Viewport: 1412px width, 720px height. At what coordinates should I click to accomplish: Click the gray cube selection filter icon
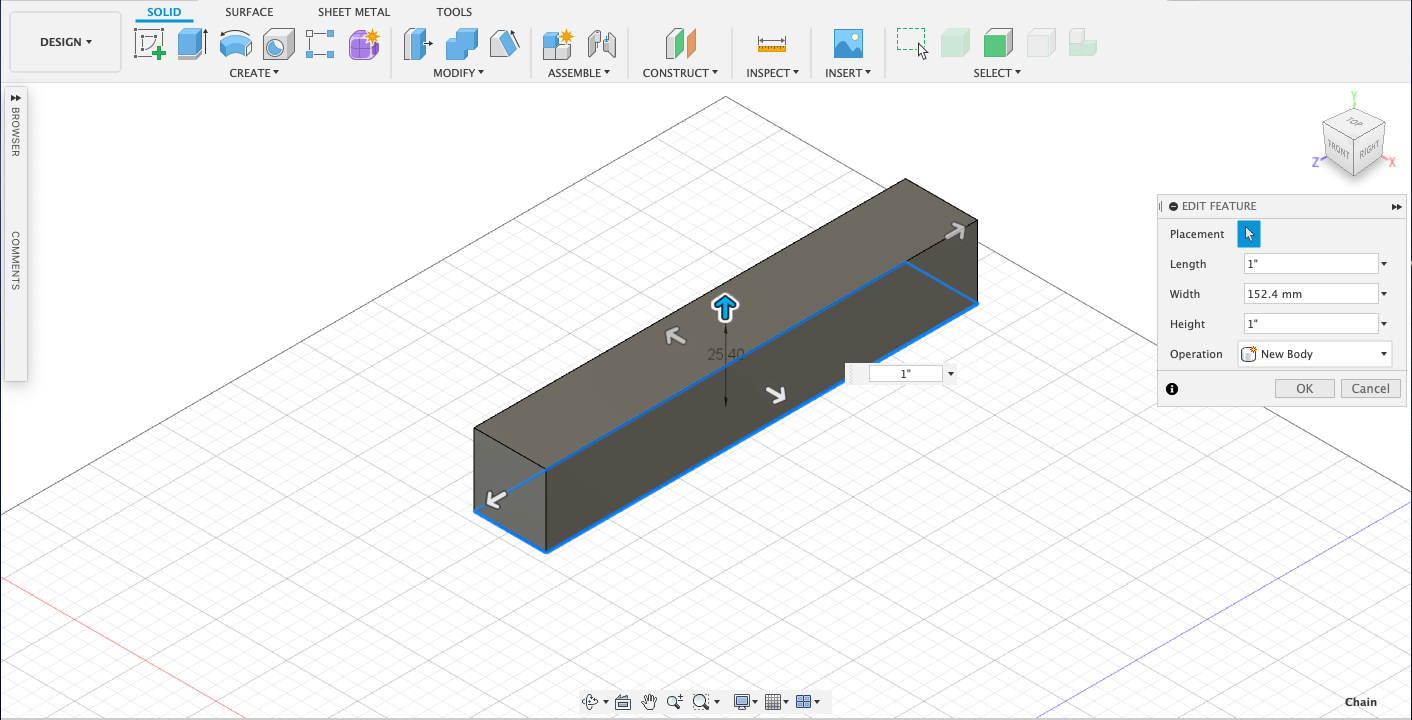tap(1041, 43)
